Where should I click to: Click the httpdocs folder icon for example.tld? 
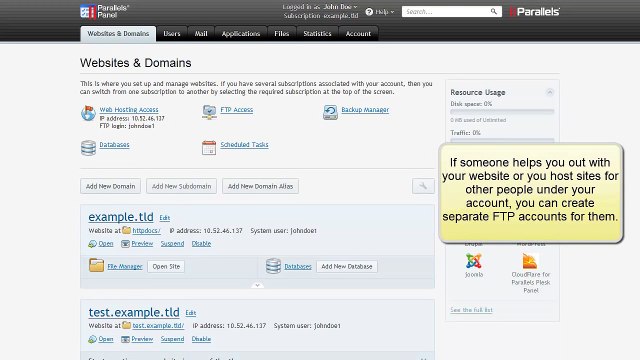coord(127,230)
